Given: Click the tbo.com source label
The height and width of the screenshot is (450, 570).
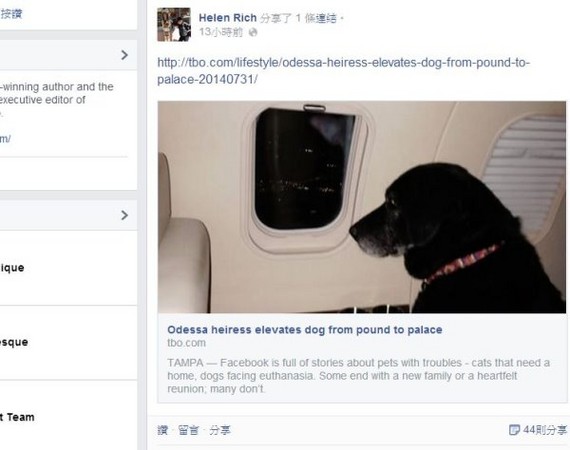Looking at the screenshot, I should point(186,343).
